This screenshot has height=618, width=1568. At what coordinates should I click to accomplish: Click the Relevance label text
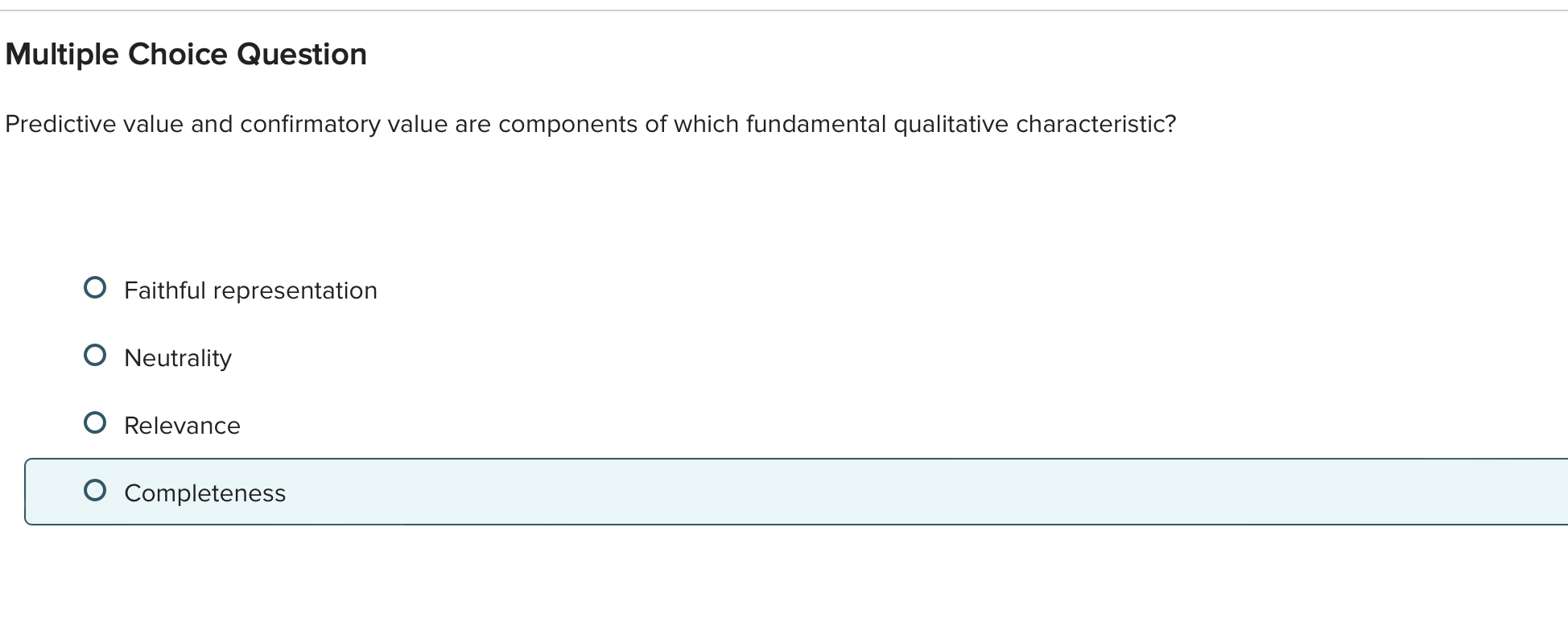click(x=182, y=426)
